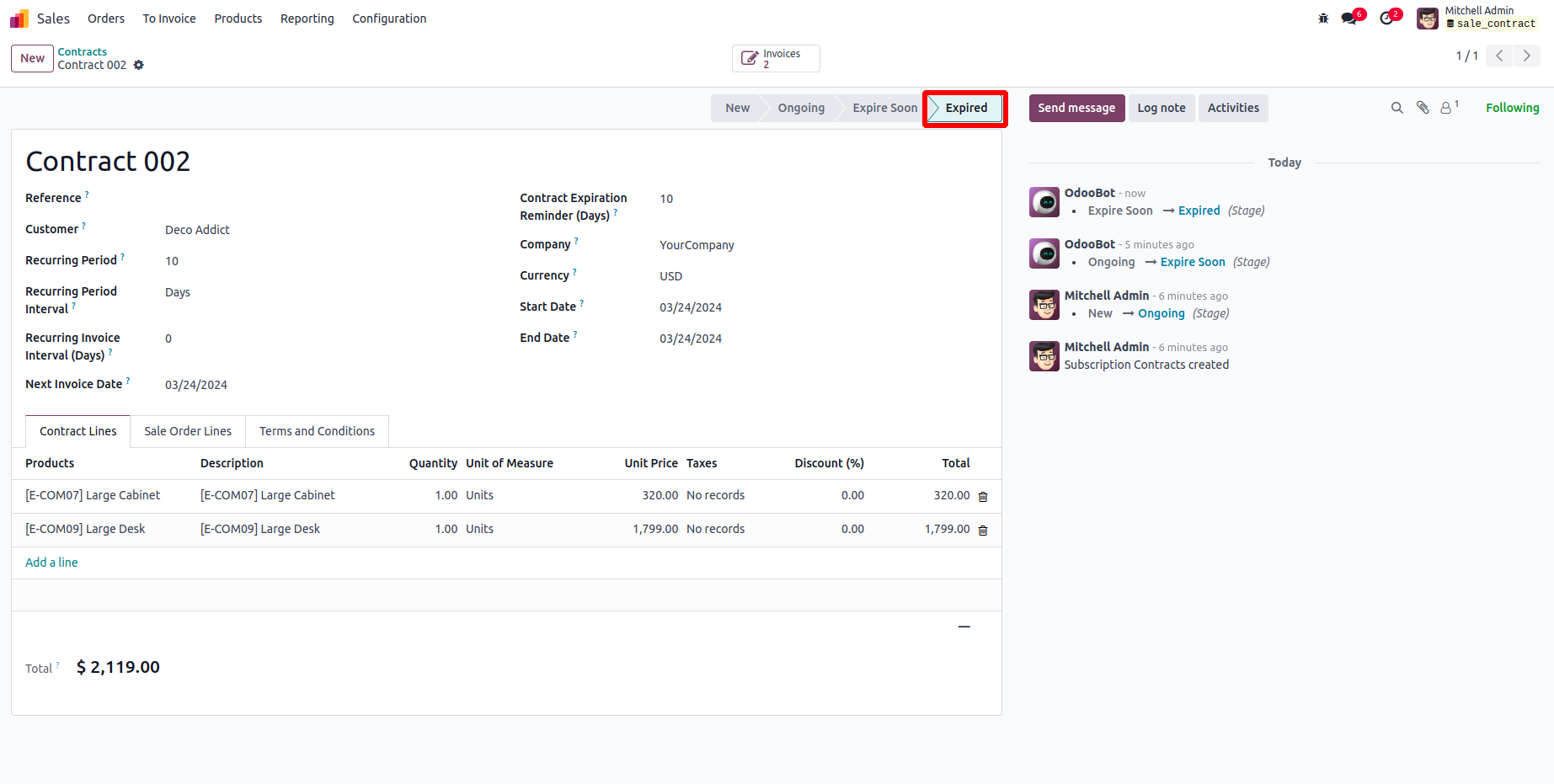Click the paperclip attachments icon

coord(1423,108)
